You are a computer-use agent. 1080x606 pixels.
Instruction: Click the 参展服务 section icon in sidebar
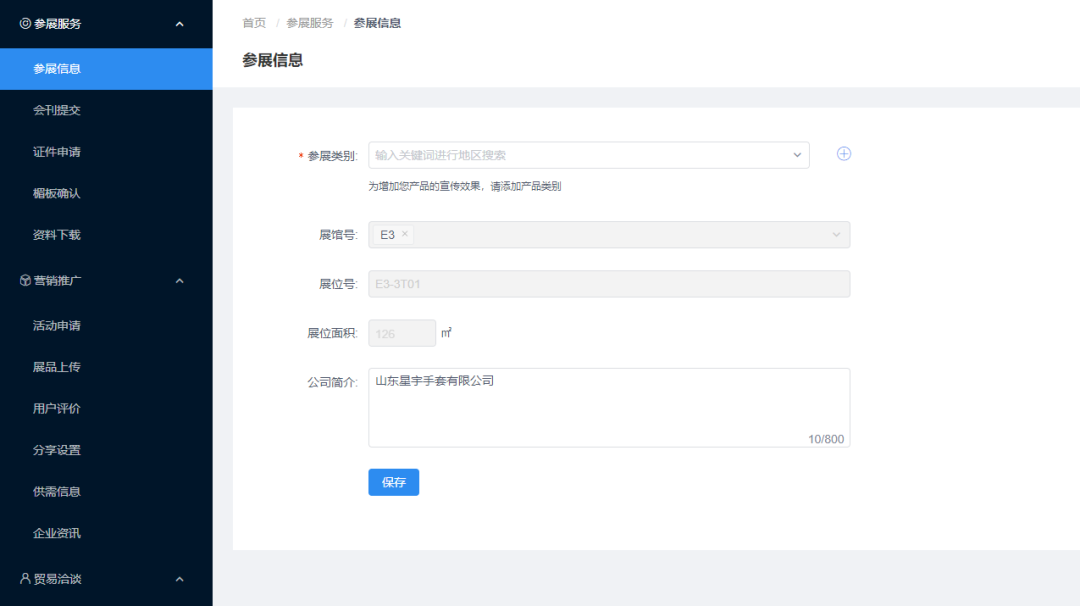(x=25, y=23)
